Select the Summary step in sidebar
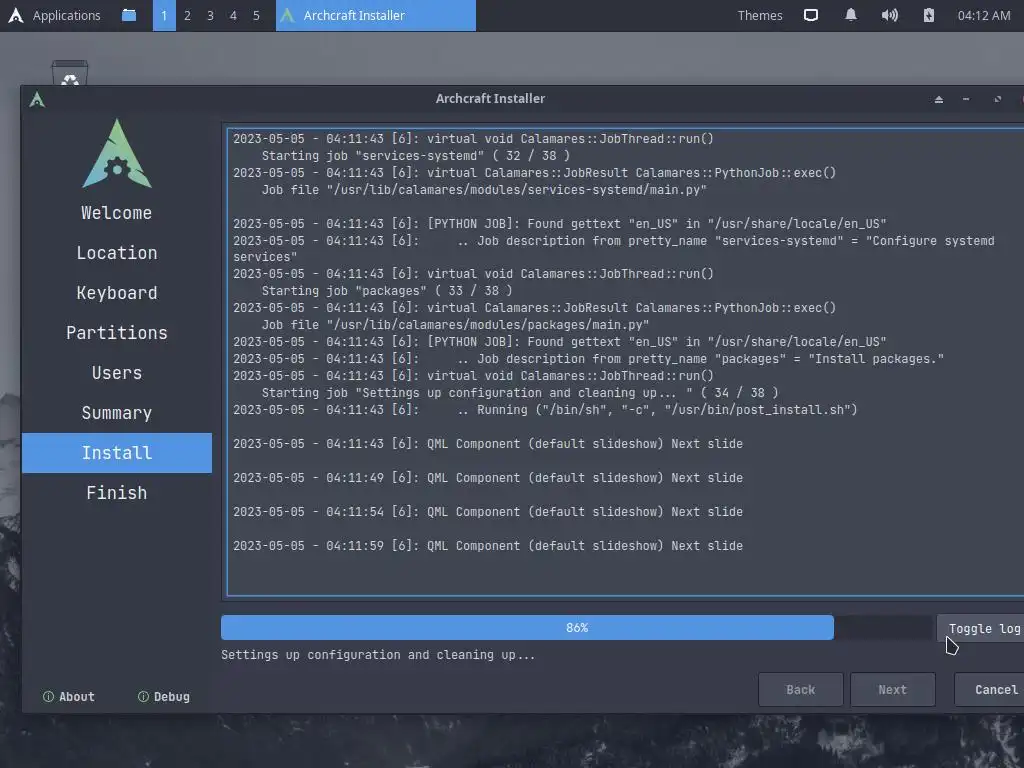This screenshot has width=1024, height=768. (117, 413)
